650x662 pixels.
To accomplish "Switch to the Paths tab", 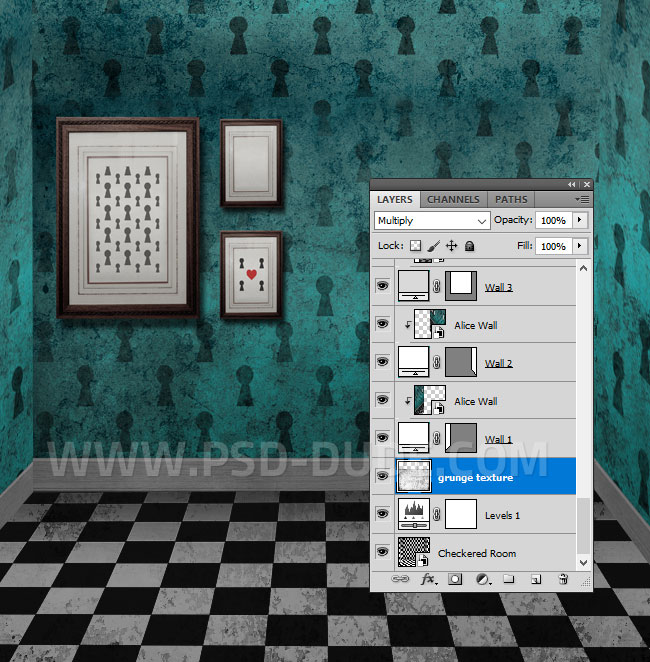I will (511, 199).
